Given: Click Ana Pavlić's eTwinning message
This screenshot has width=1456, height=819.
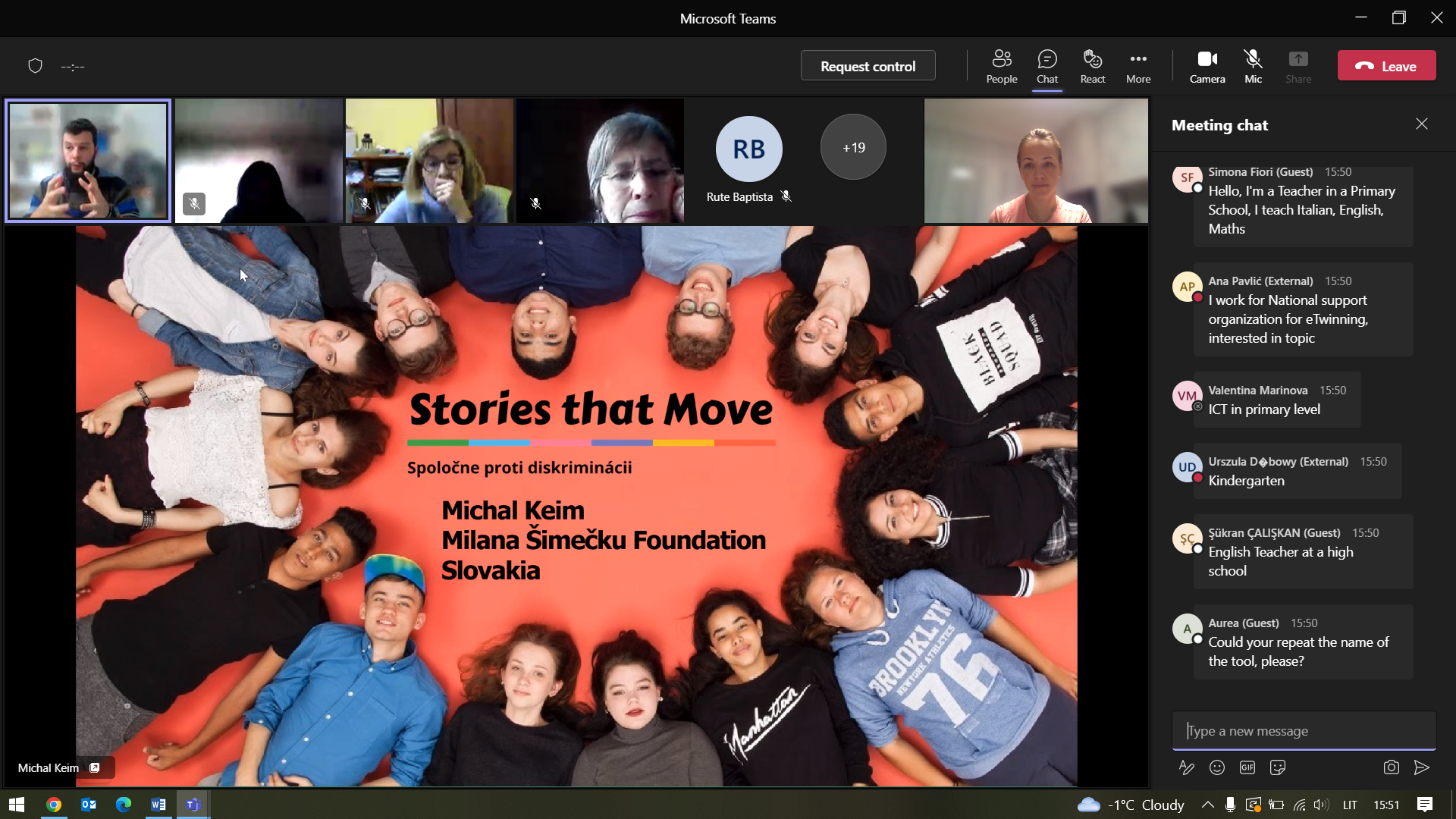Looking at the screenshot, I should point(1288,319).
